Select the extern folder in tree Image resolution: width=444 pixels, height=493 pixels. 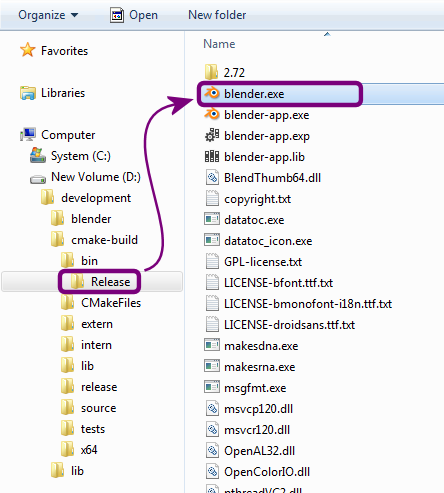click(x=87, y=324)
